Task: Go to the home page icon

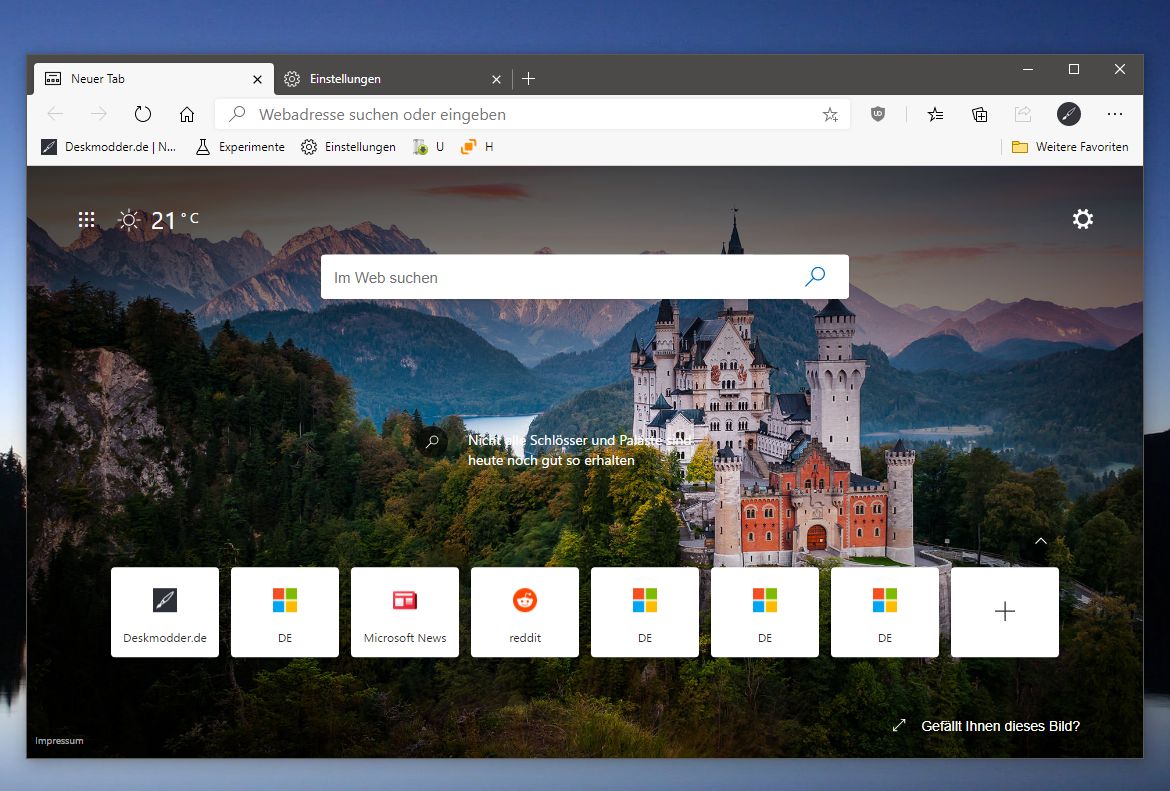Action: (187, 114)
